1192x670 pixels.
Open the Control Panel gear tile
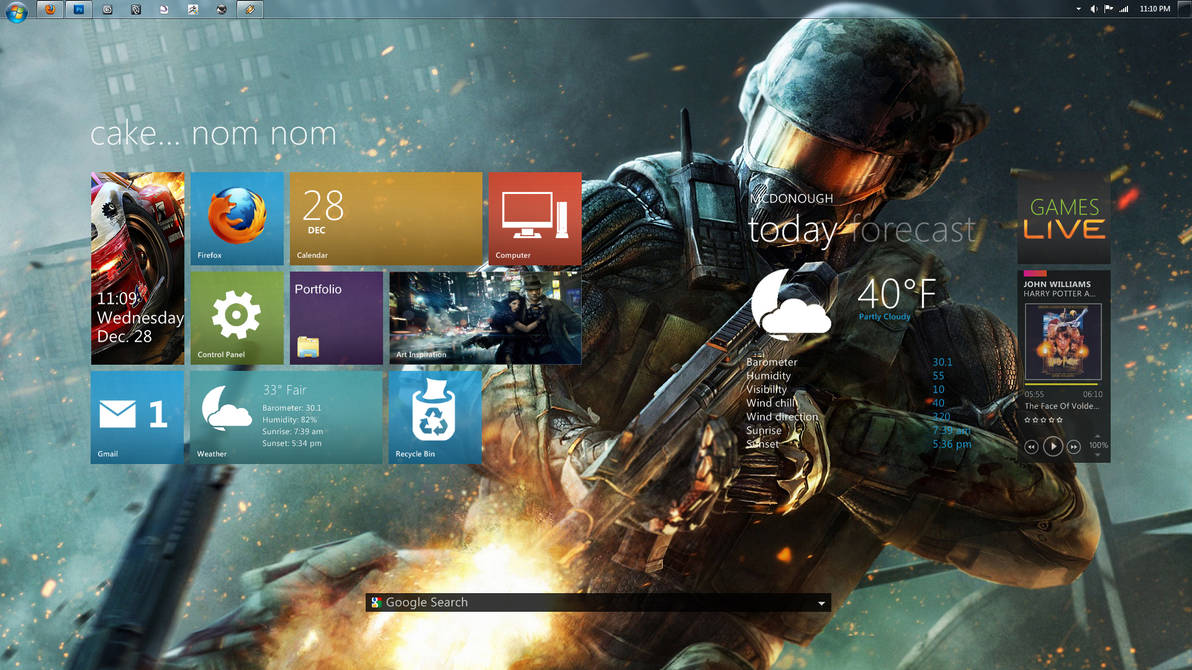237,315
